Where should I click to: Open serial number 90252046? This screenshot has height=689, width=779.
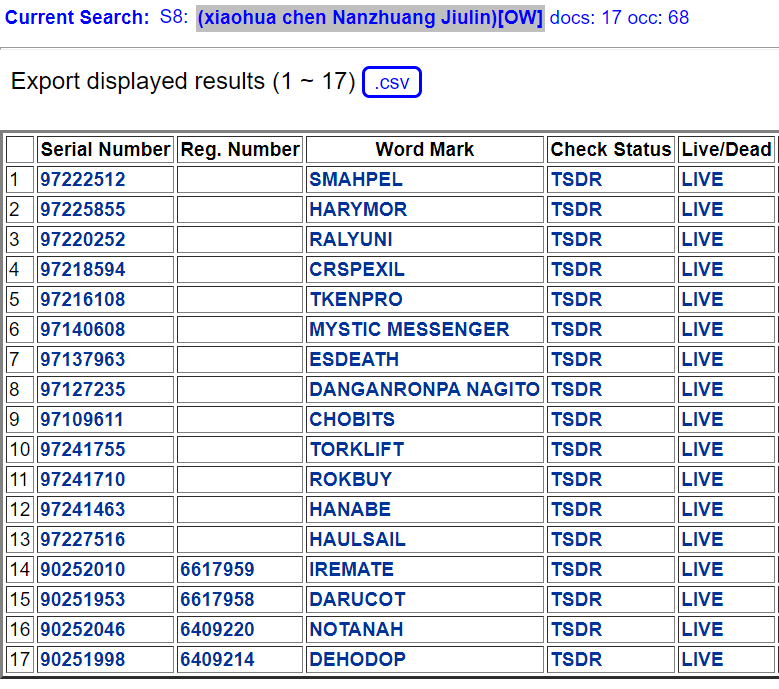tap(82, 629)
